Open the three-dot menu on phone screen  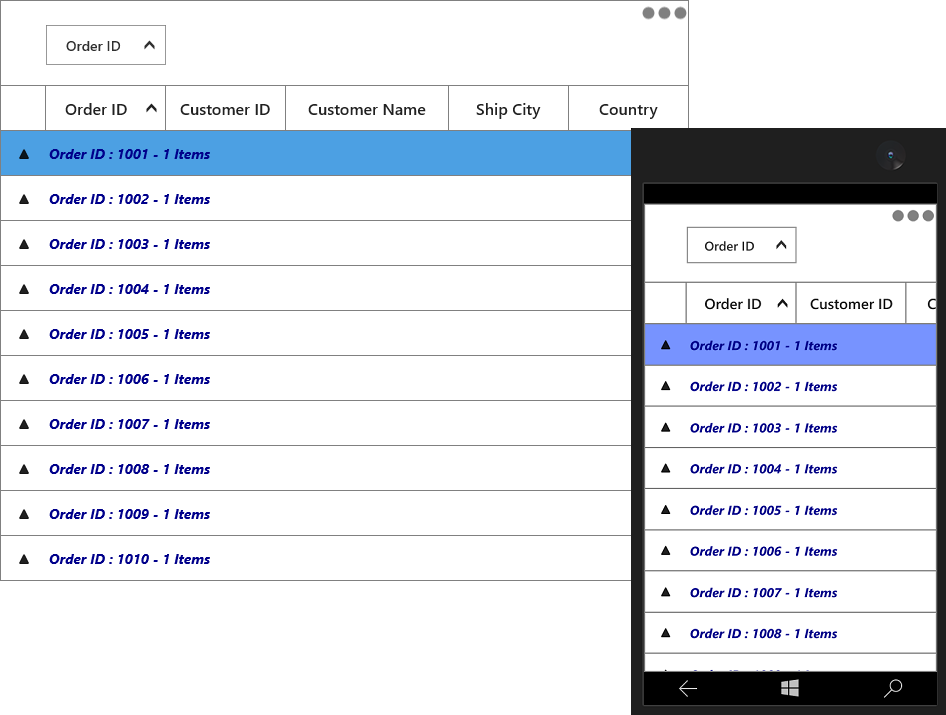913,215
